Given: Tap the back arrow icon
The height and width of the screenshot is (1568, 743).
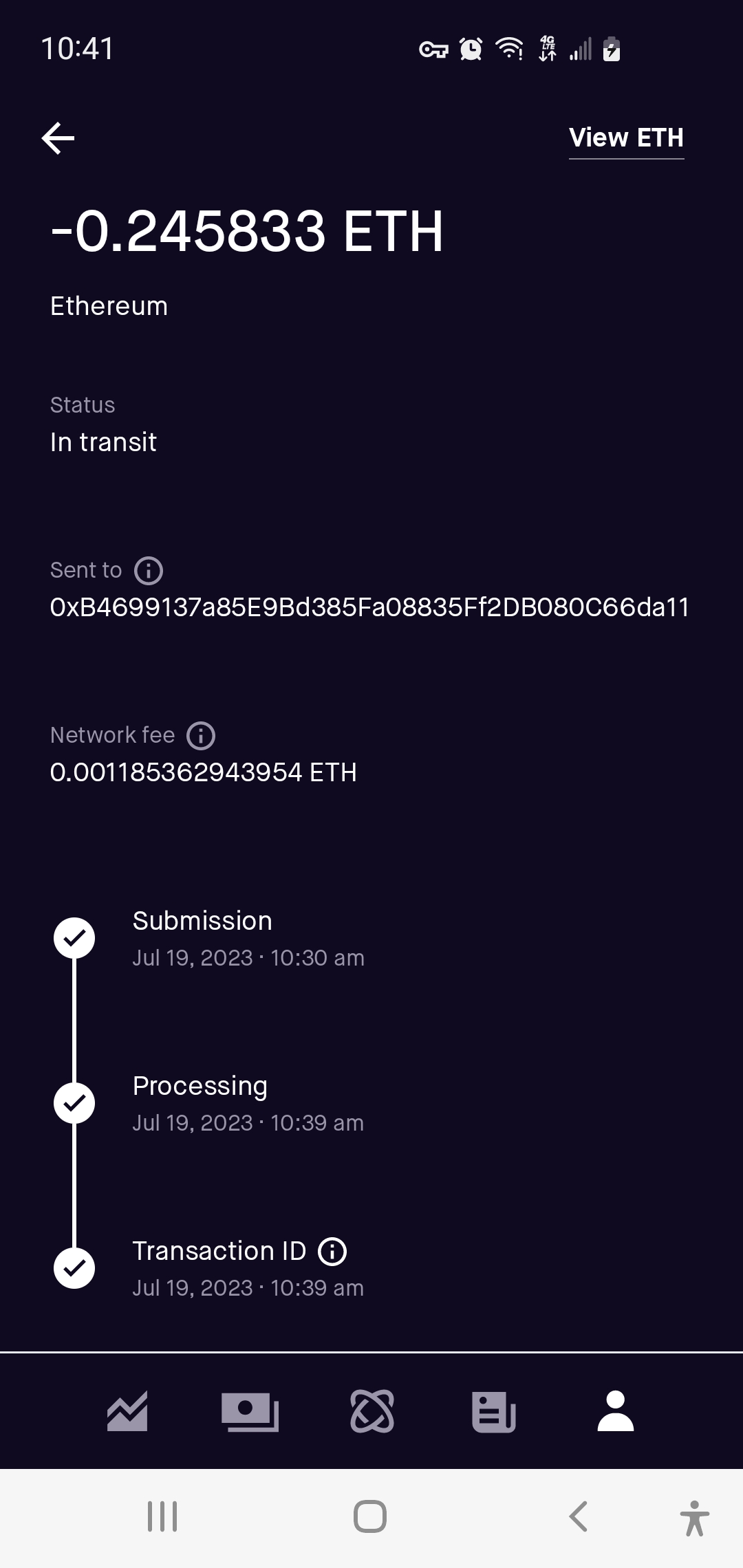Looking at the screenshot, I should tap(58, 138).
